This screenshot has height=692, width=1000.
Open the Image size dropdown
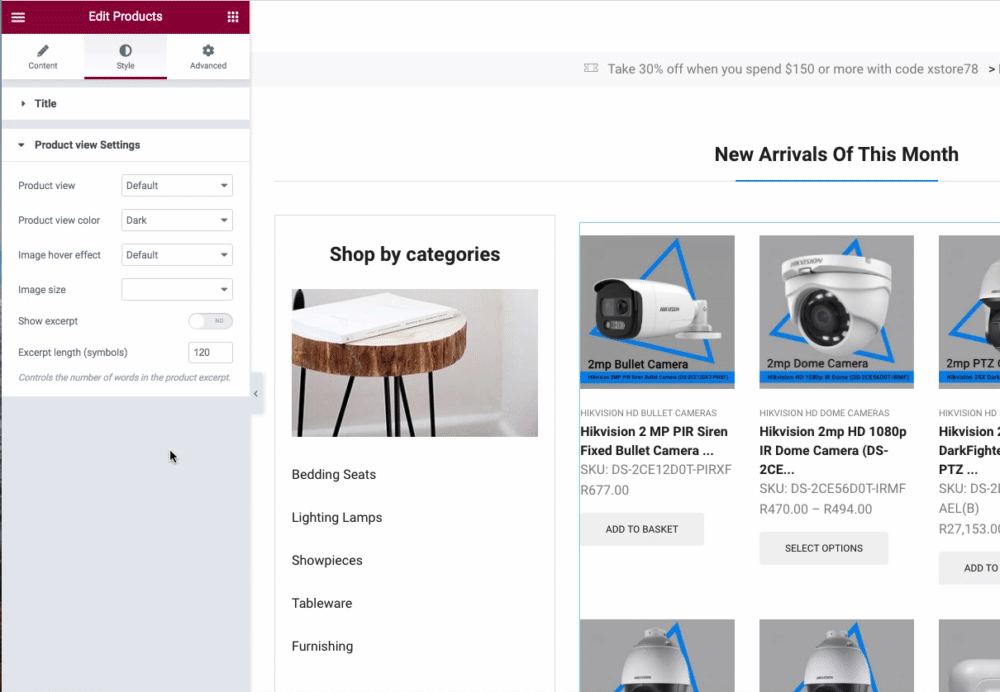pyautogui.click(x=177, y=290)
